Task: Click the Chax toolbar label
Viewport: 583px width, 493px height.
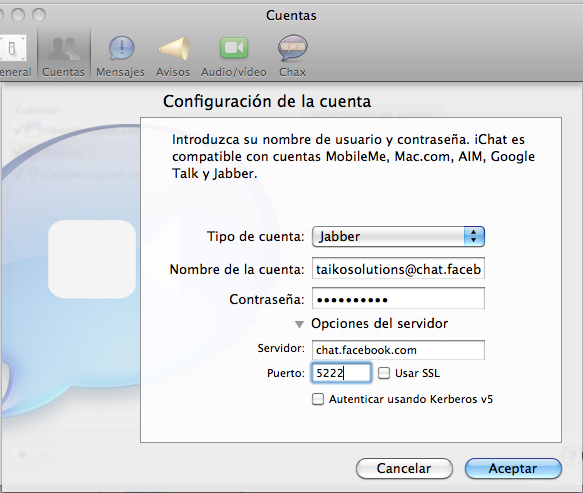Action: point(293,72)
